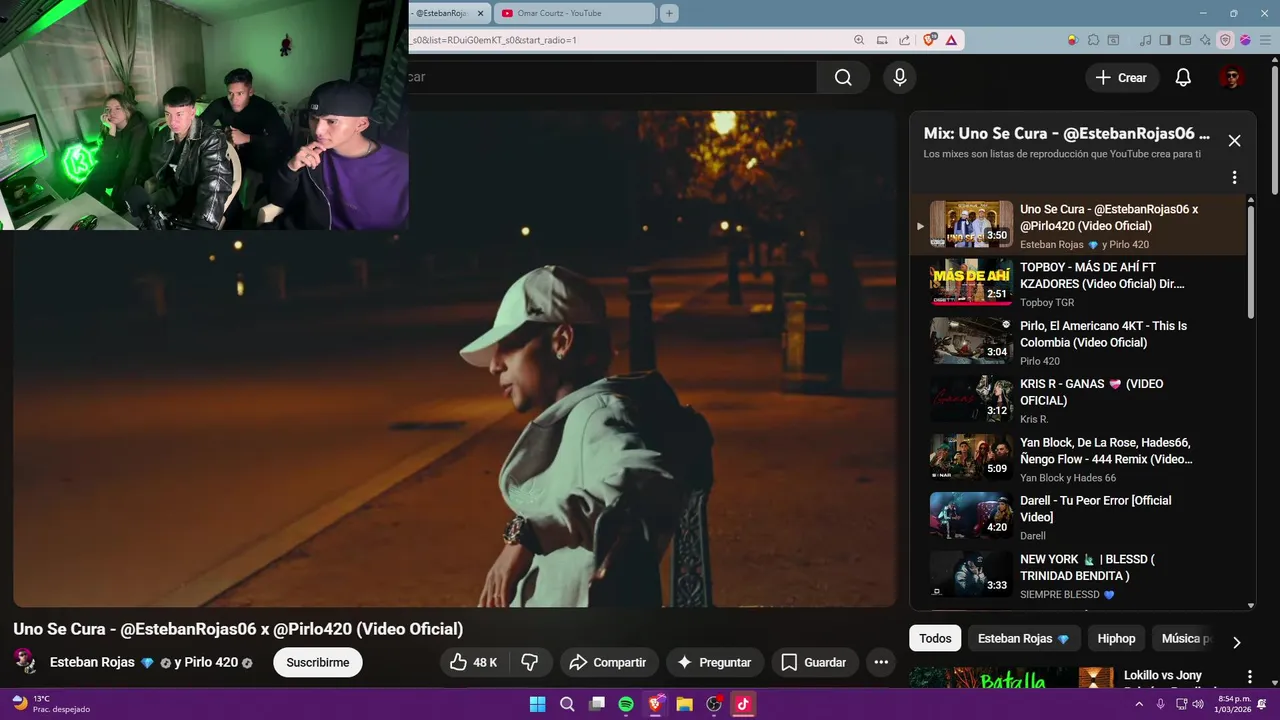Image resolution: width=1280 pixels, height=720 pixels.
Task: Open Brave Shields icon in address bar
Action: [x=930, y=40]
